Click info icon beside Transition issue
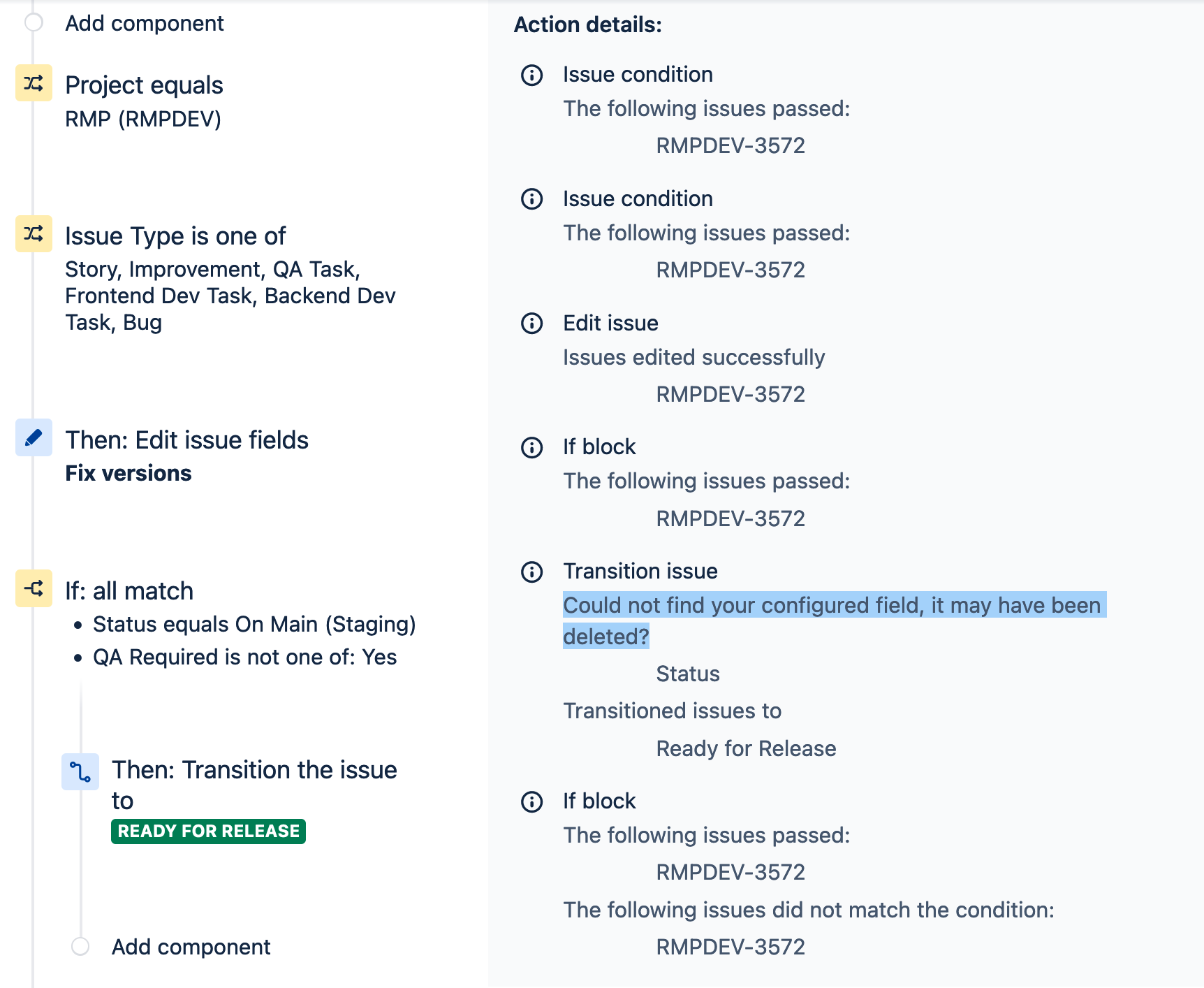Image resolution: width=1204 pixels, height=988 pixels. click(x=532, y=572)
